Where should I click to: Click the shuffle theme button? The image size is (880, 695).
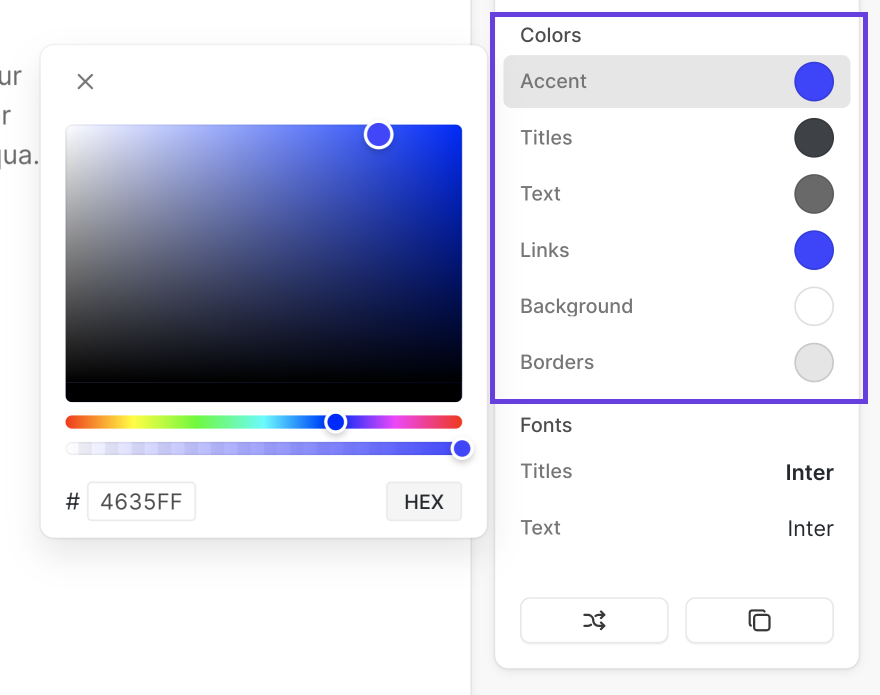click(x=594, y=620)
